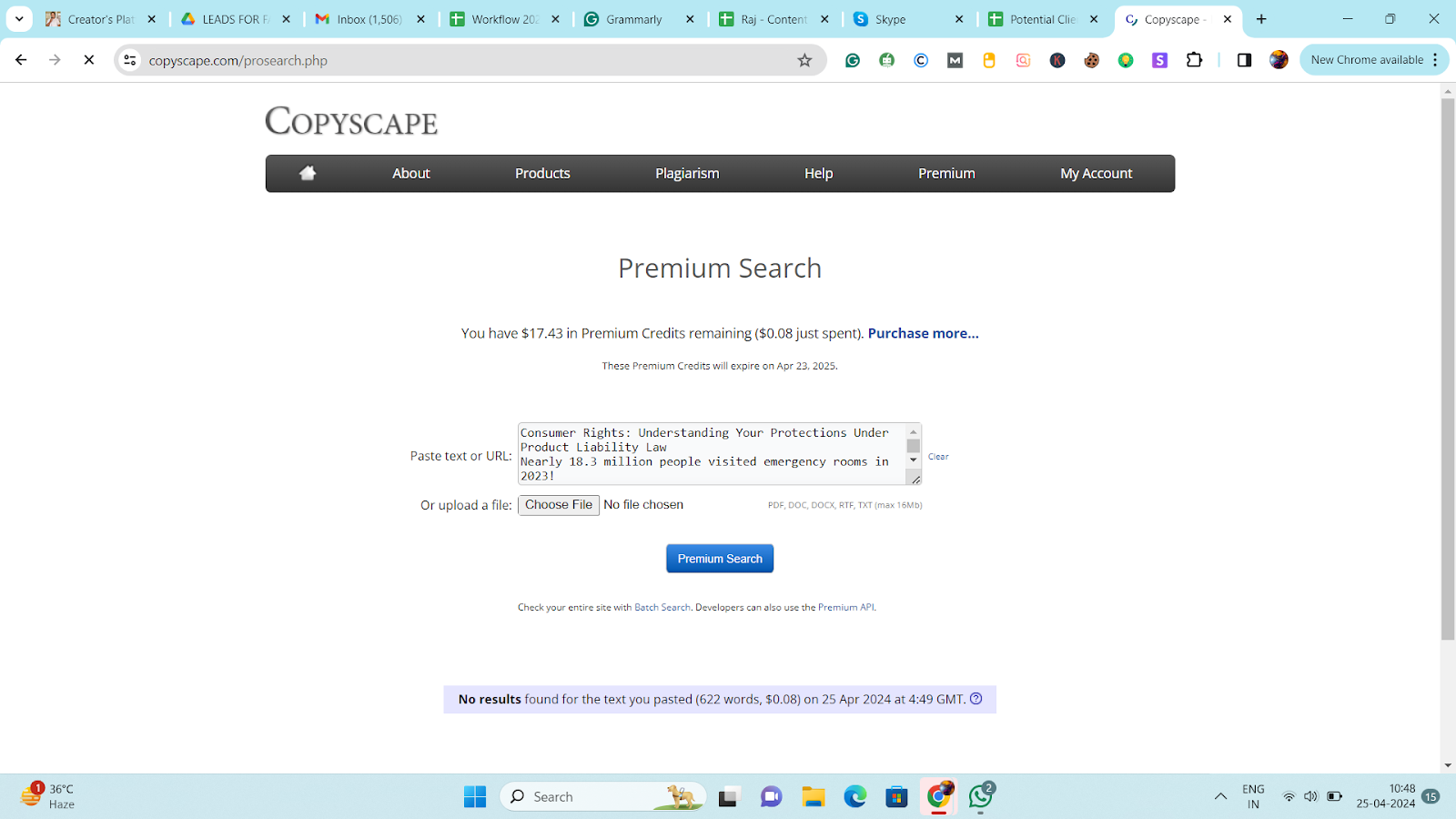Click the Grammarly extension icon in toolbar
Image resolution: width=1456 pixels, height=819 pixels.
(x=853, y=60)
